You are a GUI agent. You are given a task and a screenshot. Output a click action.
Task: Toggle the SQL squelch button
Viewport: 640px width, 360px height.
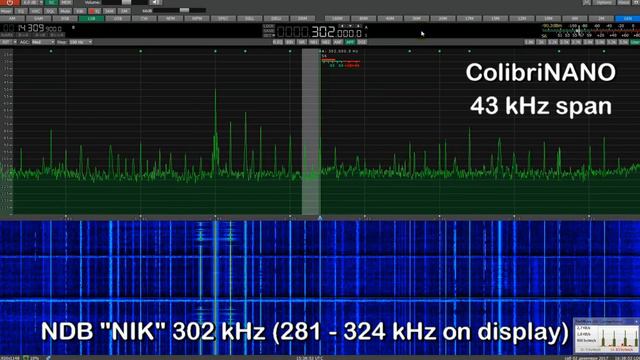[50, 11]
